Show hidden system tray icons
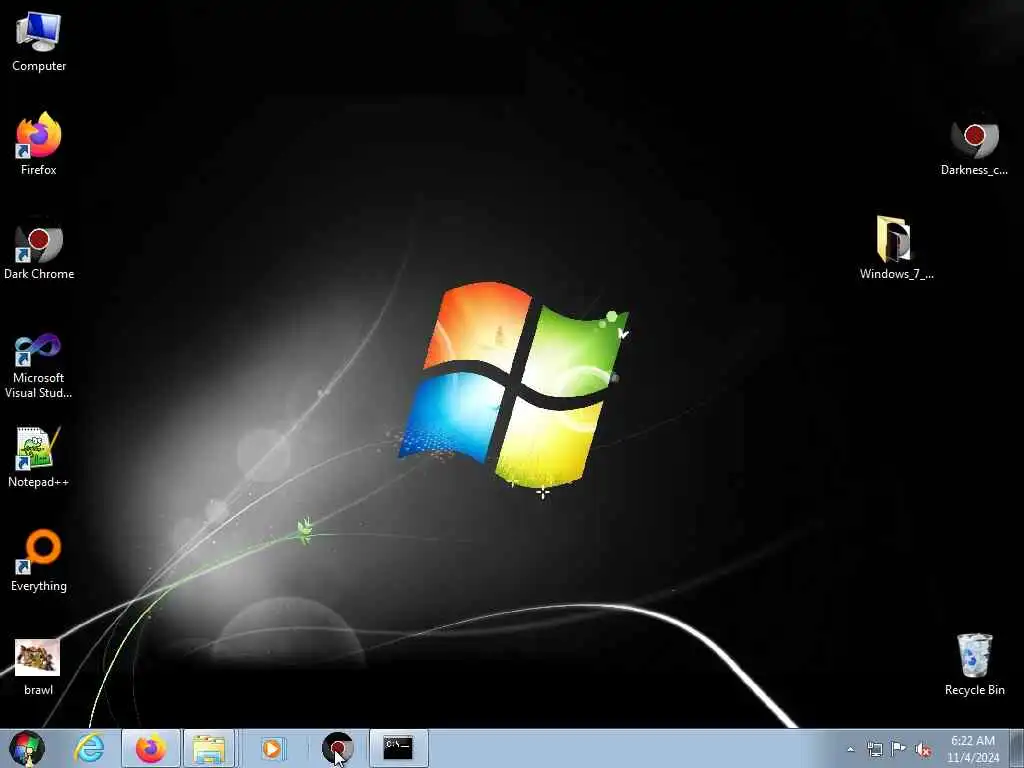 pos(850,749)
